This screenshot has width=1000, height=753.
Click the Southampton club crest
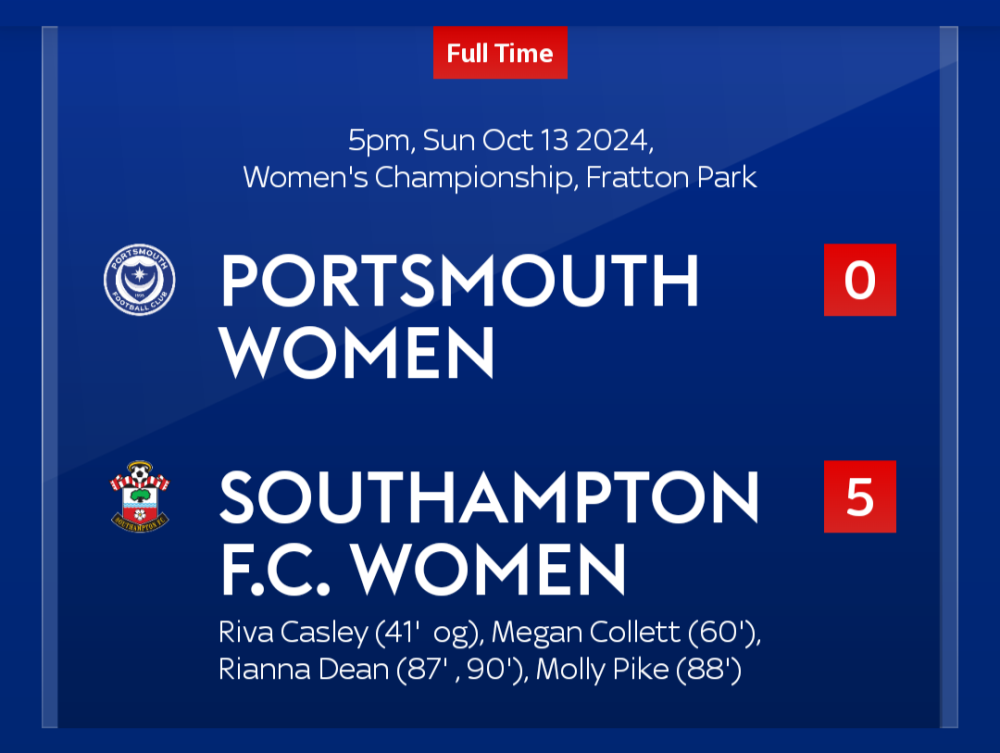(x=139, y=496)
